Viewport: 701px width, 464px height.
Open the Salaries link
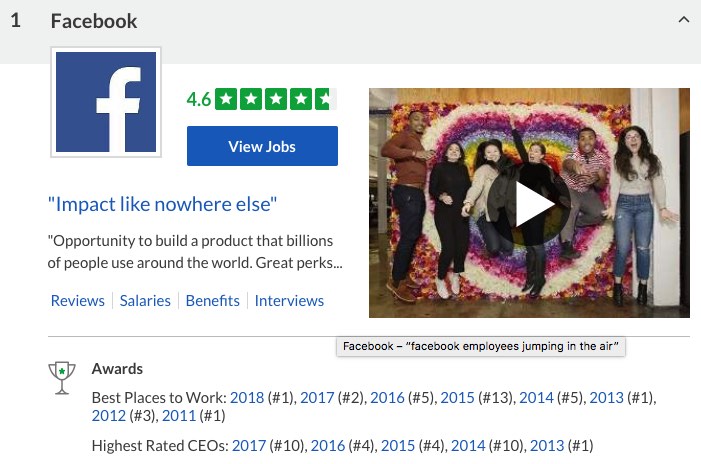point(145,300)
